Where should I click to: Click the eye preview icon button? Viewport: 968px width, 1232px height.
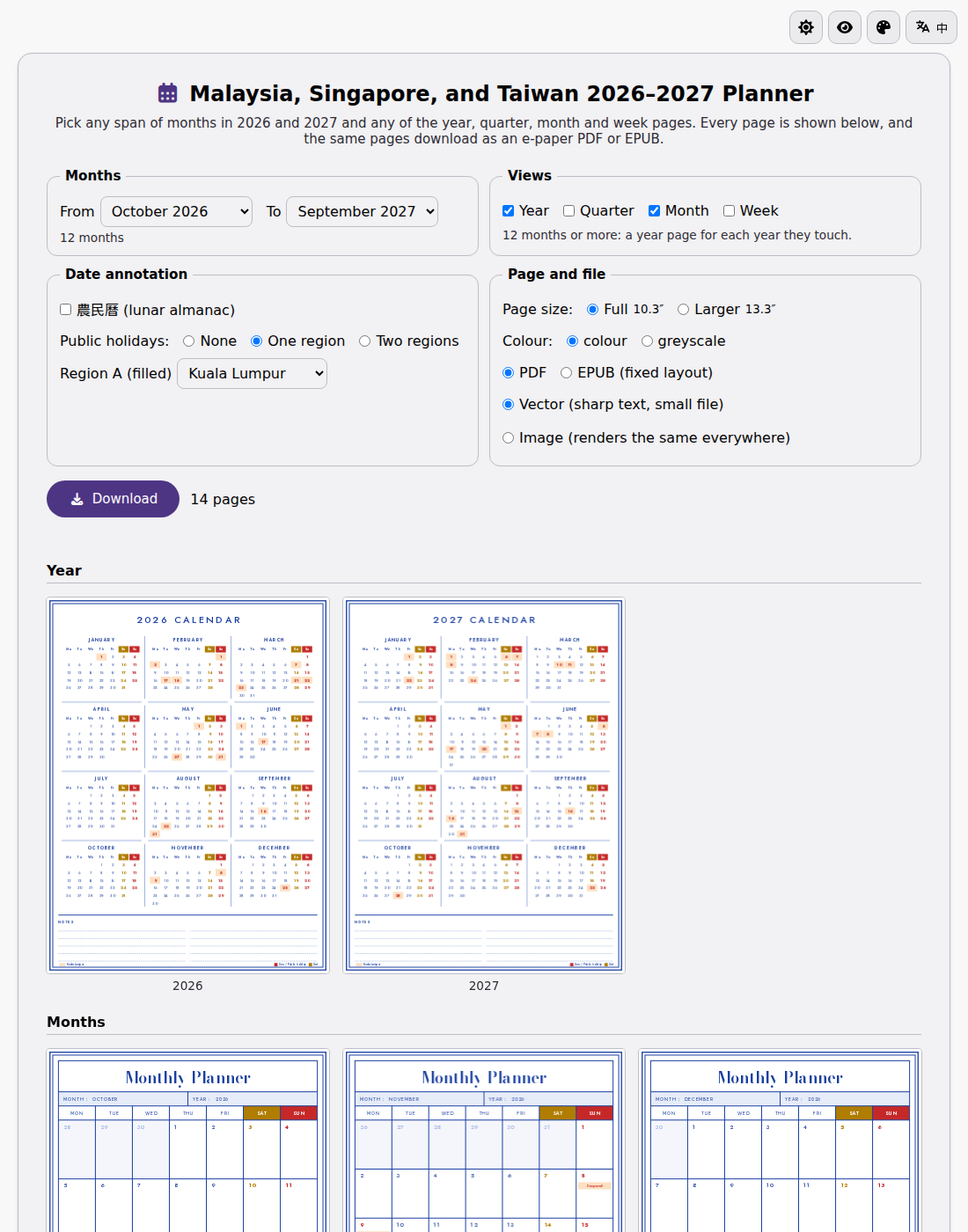(845, 27)
